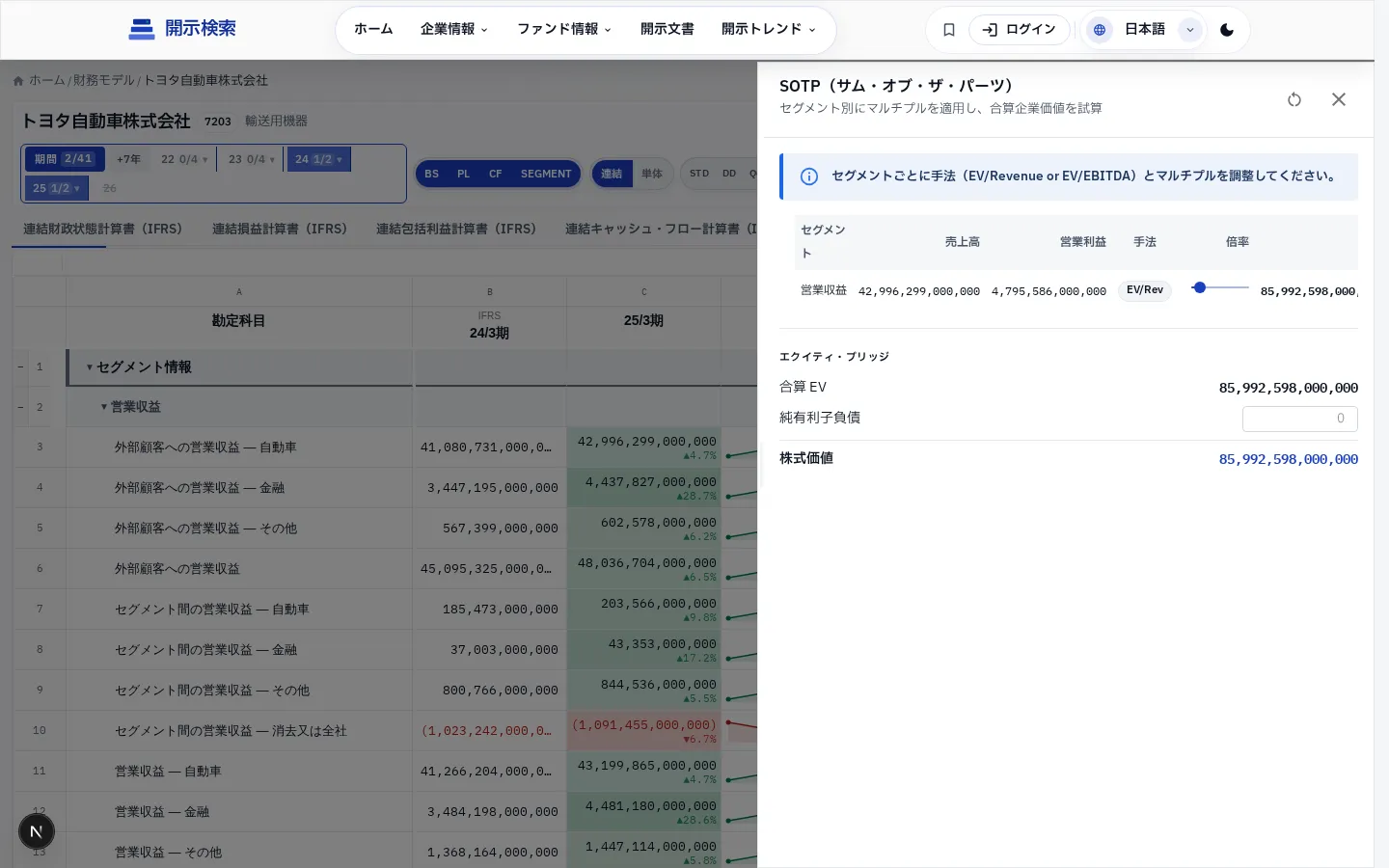This screenshot has width=1389, height=868.
Task: Click the 勘定科目 column header
Action: point(239,321)
